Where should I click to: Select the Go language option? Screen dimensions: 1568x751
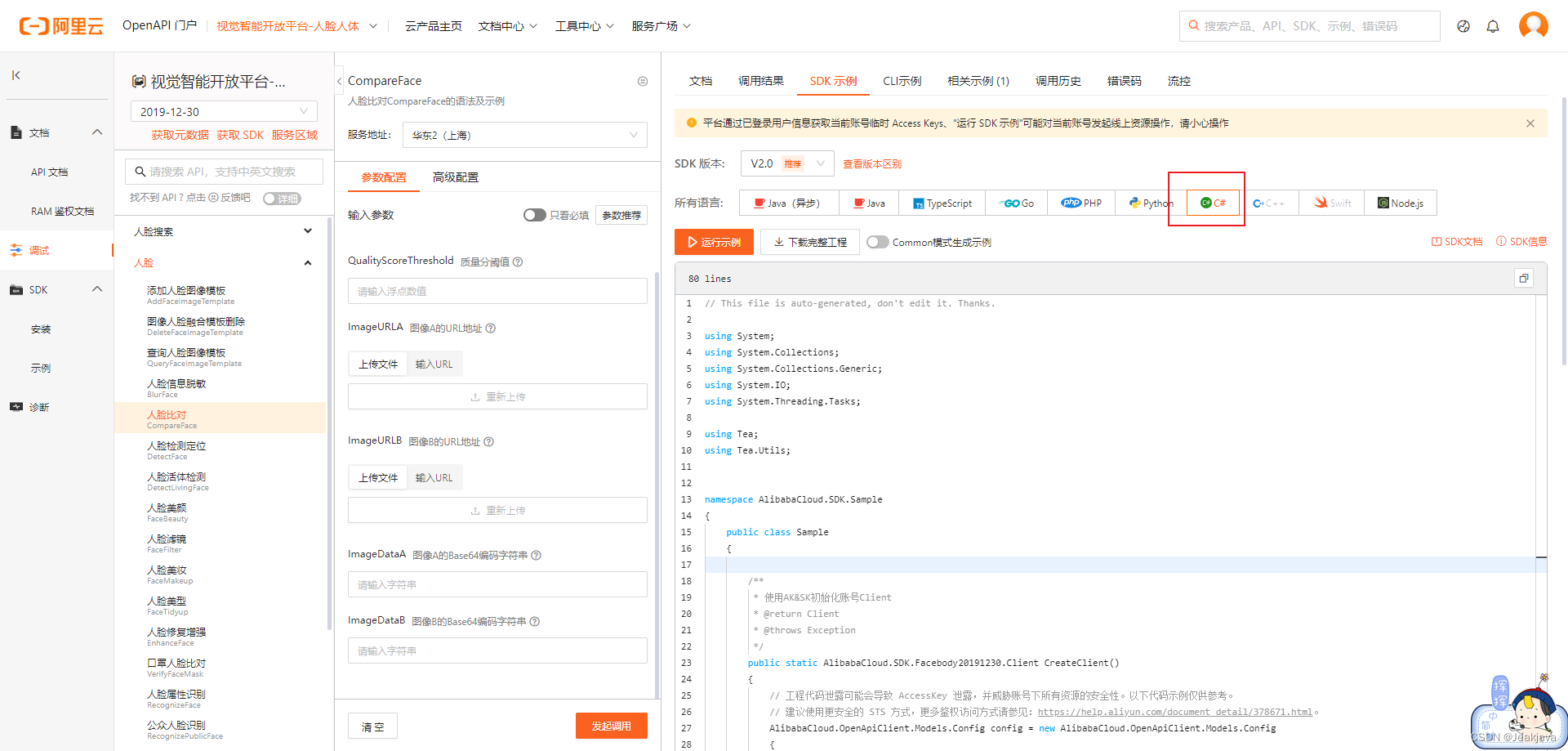point(1017,203)
